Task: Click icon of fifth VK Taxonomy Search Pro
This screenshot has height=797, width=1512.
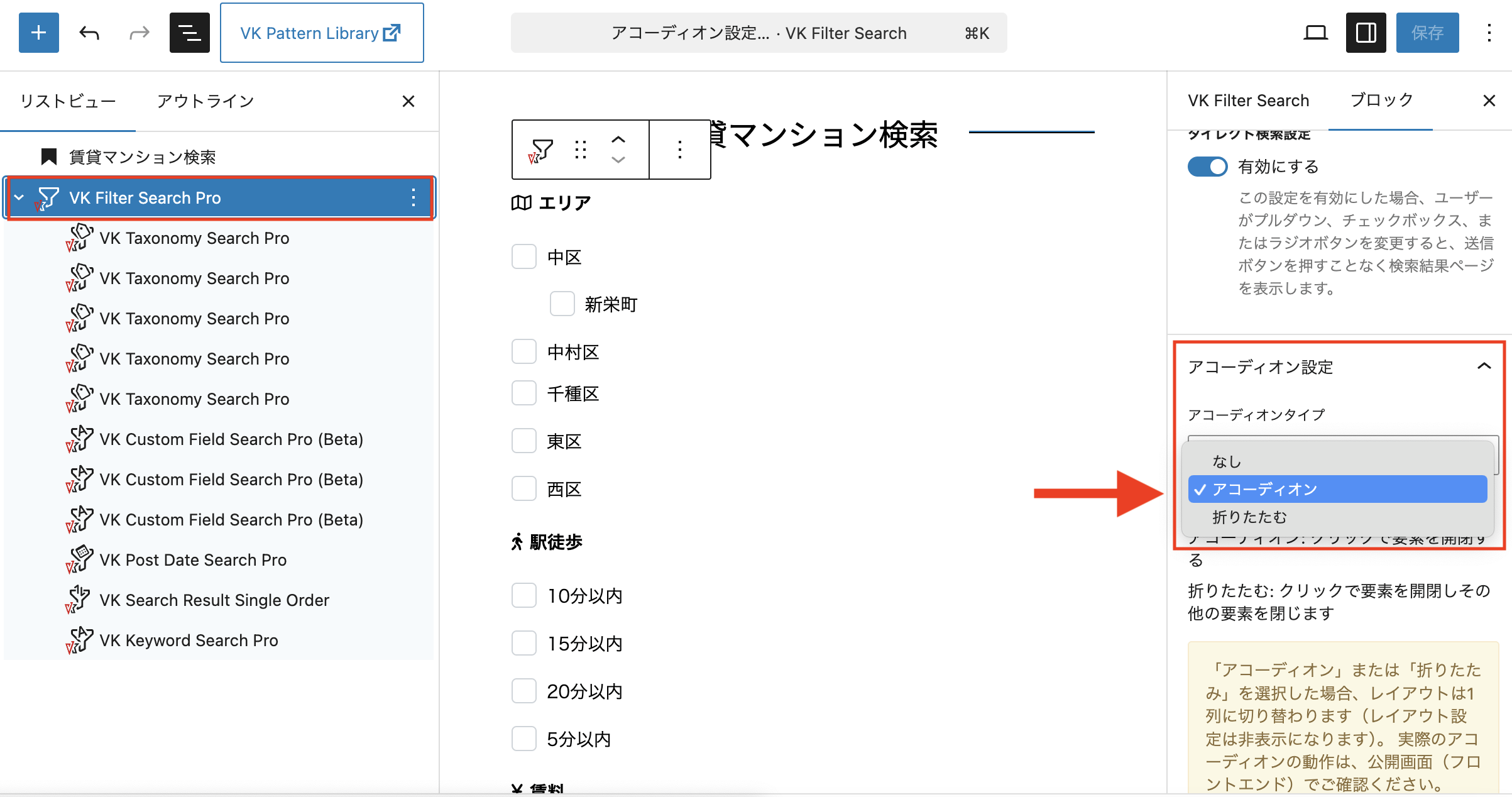Action: click(79, 399)
